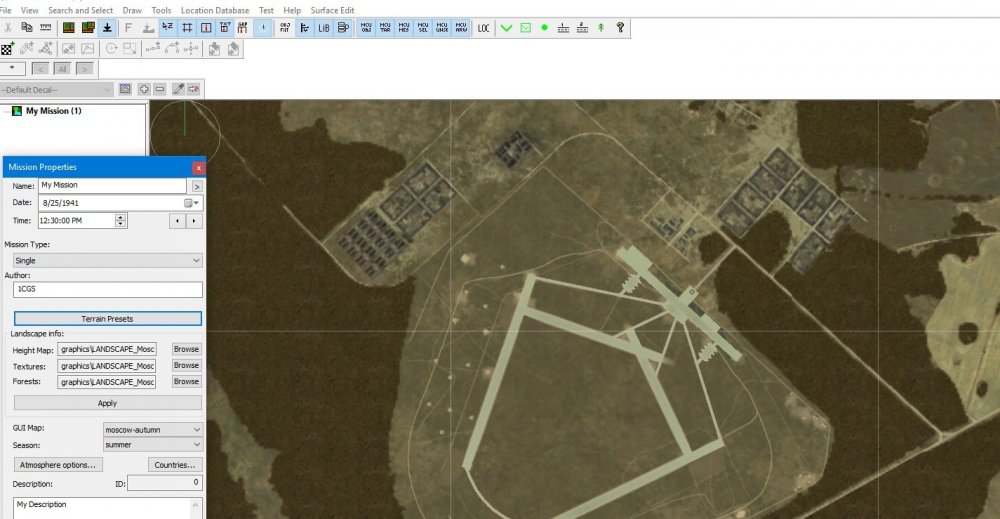The height and width of the screenshot is (519, 1000).
Task: Click the scissors Cut icon
Action: click(6, 28)
